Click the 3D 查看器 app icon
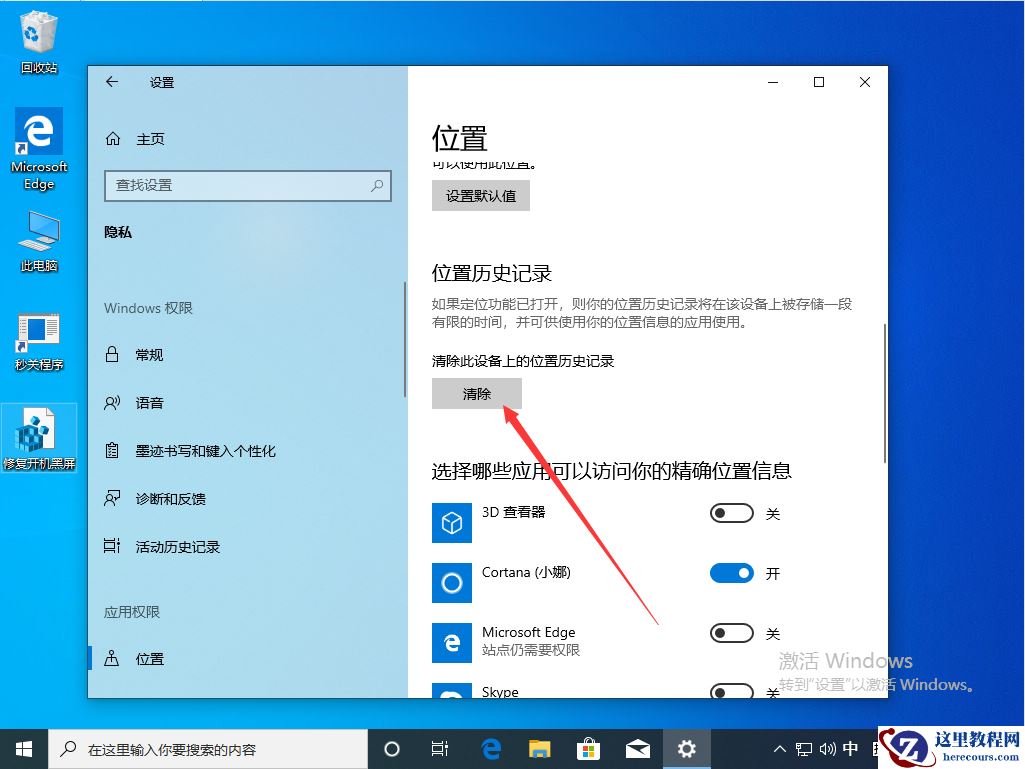1025x769 pixels. tap(451, 523)
